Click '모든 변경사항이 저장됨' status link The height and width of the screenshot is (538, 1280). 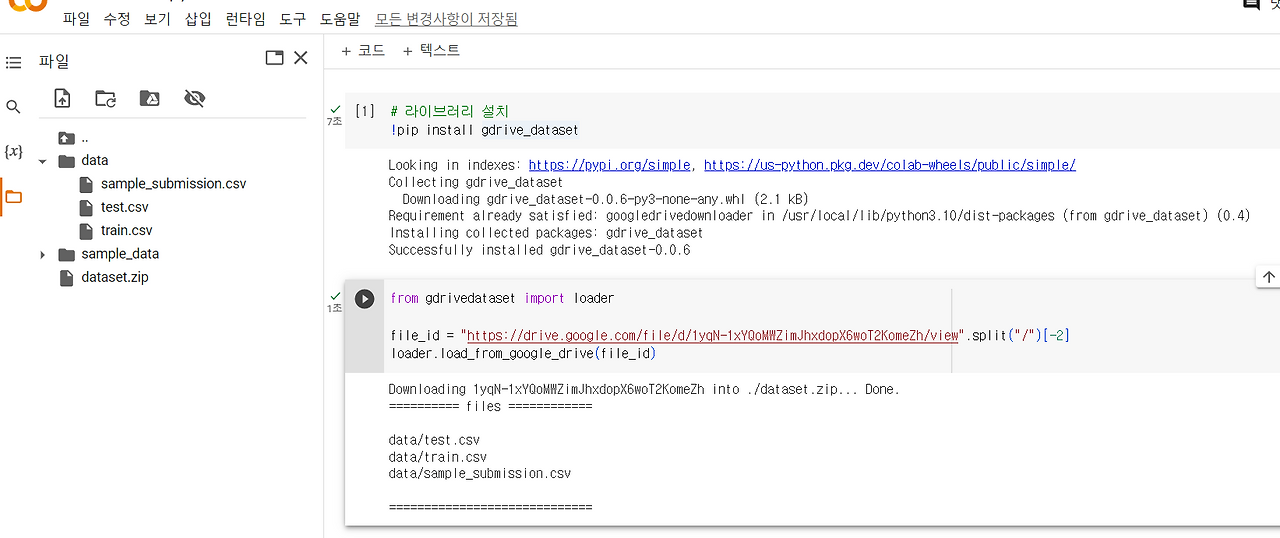coord(446,19)
